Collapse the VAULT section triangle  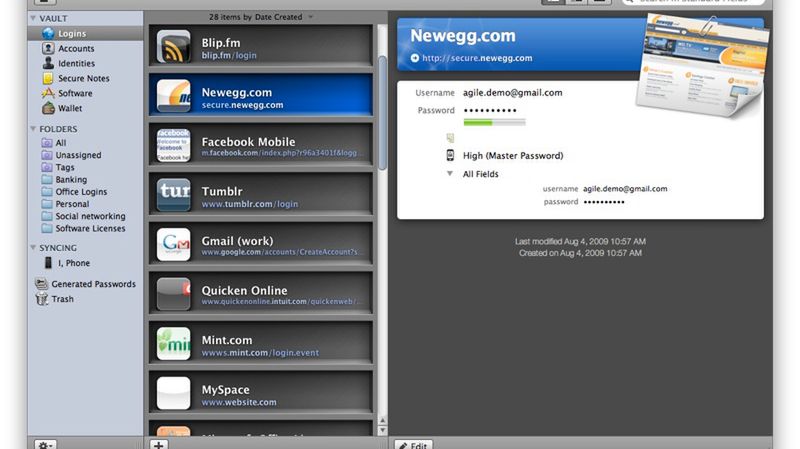(33, 18)
